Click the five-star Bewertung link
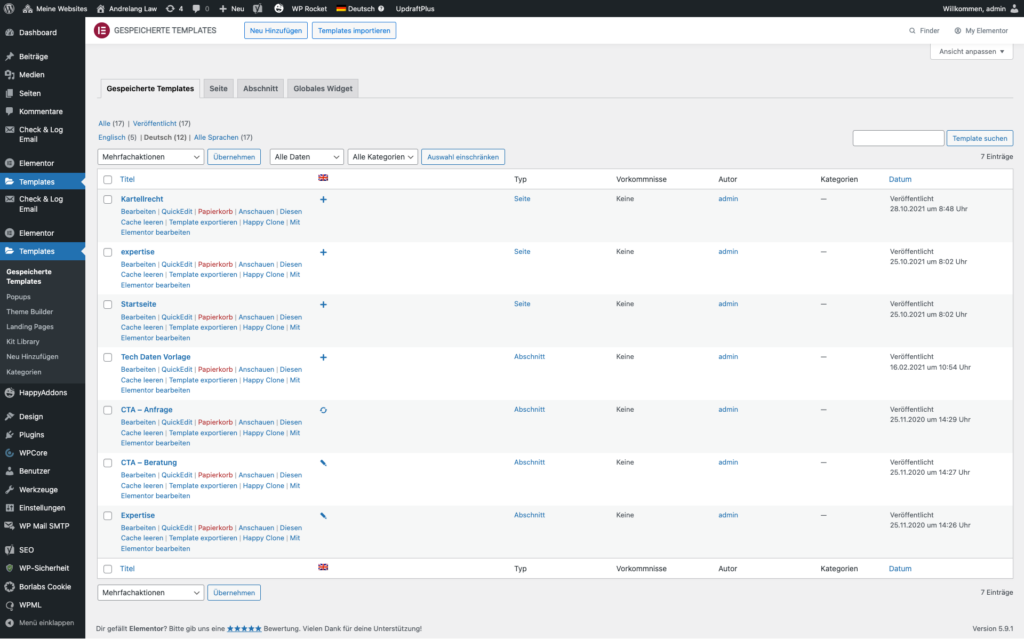This screenshot has height=639, width=1024. pos(244,629)
